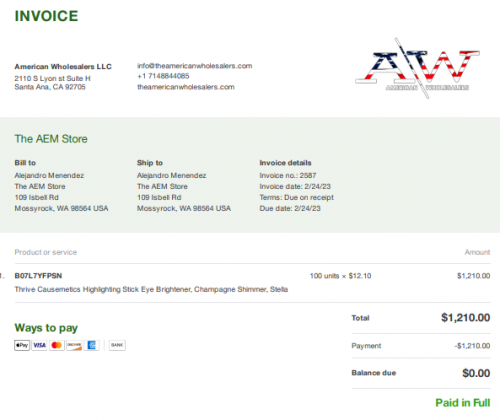500x420 pixels.
Task: Click the $0.00 balance due amount
Action: click(x=476, y=373)
